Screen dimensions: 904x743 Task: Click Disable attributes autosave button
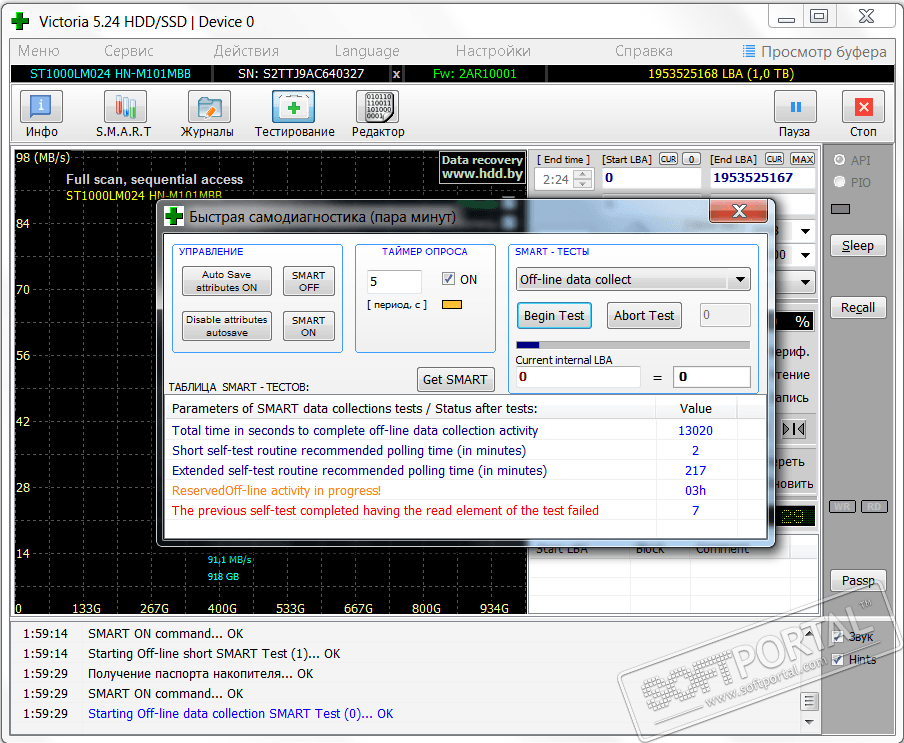227,326
